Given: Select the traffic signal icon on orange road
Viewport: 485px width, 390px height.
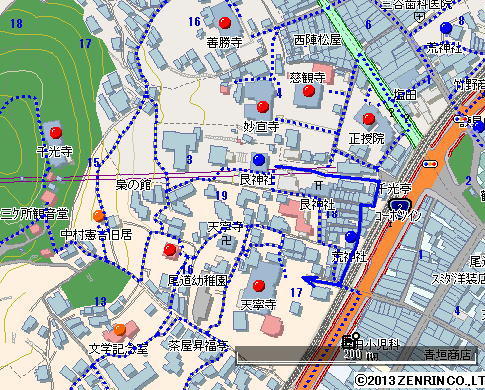Looking at the screenshot, I should pos(430,164).
